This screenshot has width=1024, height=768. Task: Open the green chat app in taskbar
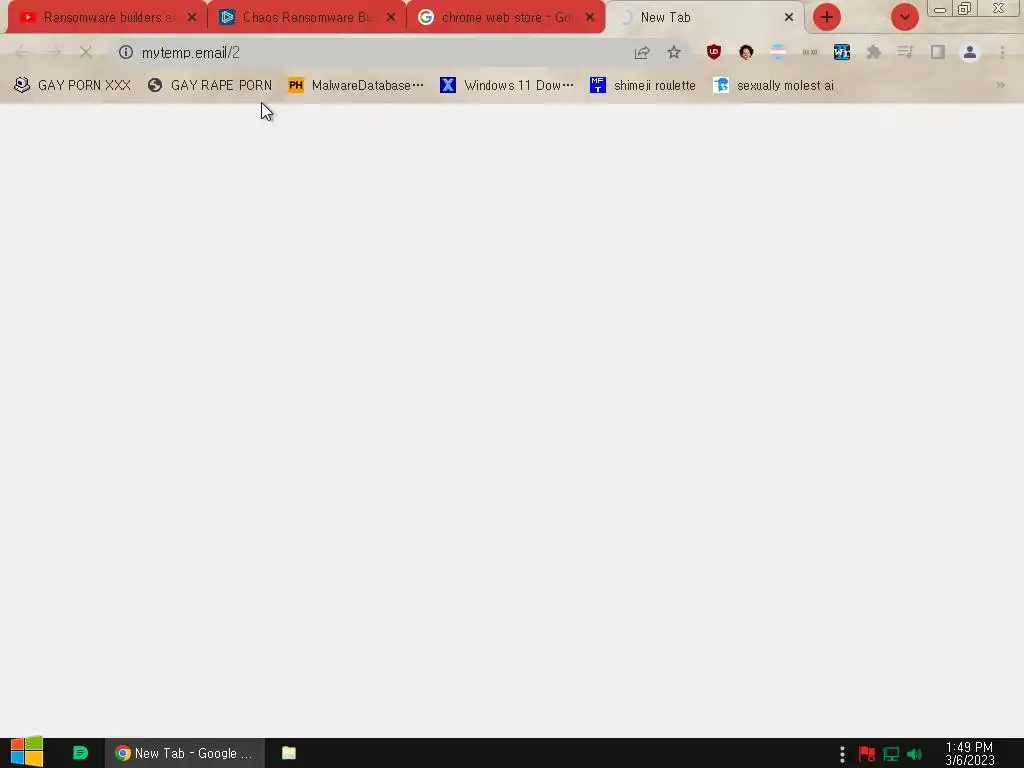[80, 753]
